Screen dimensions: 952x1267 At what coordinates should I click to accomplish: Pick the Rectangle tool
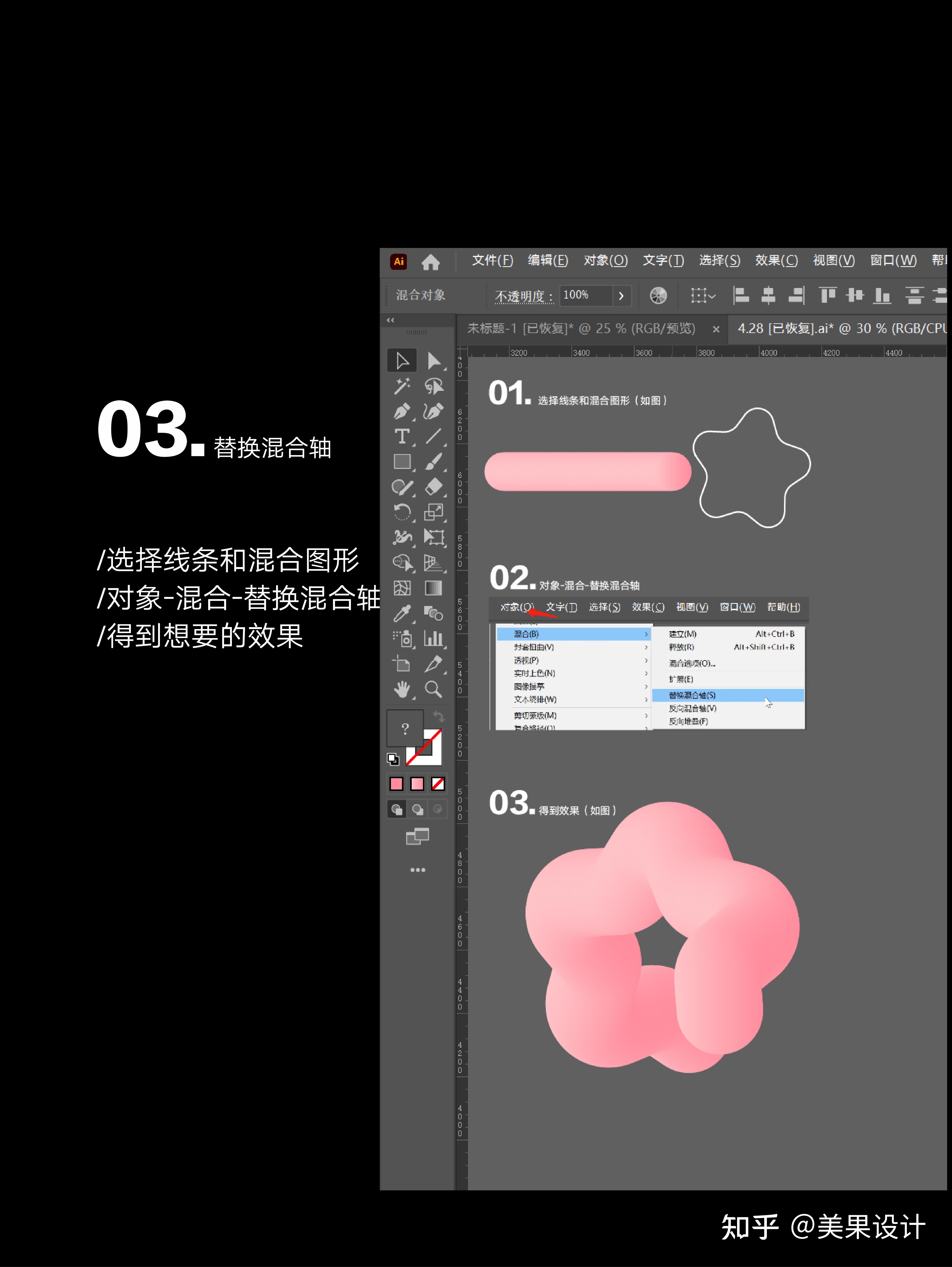tap(402, 461)
